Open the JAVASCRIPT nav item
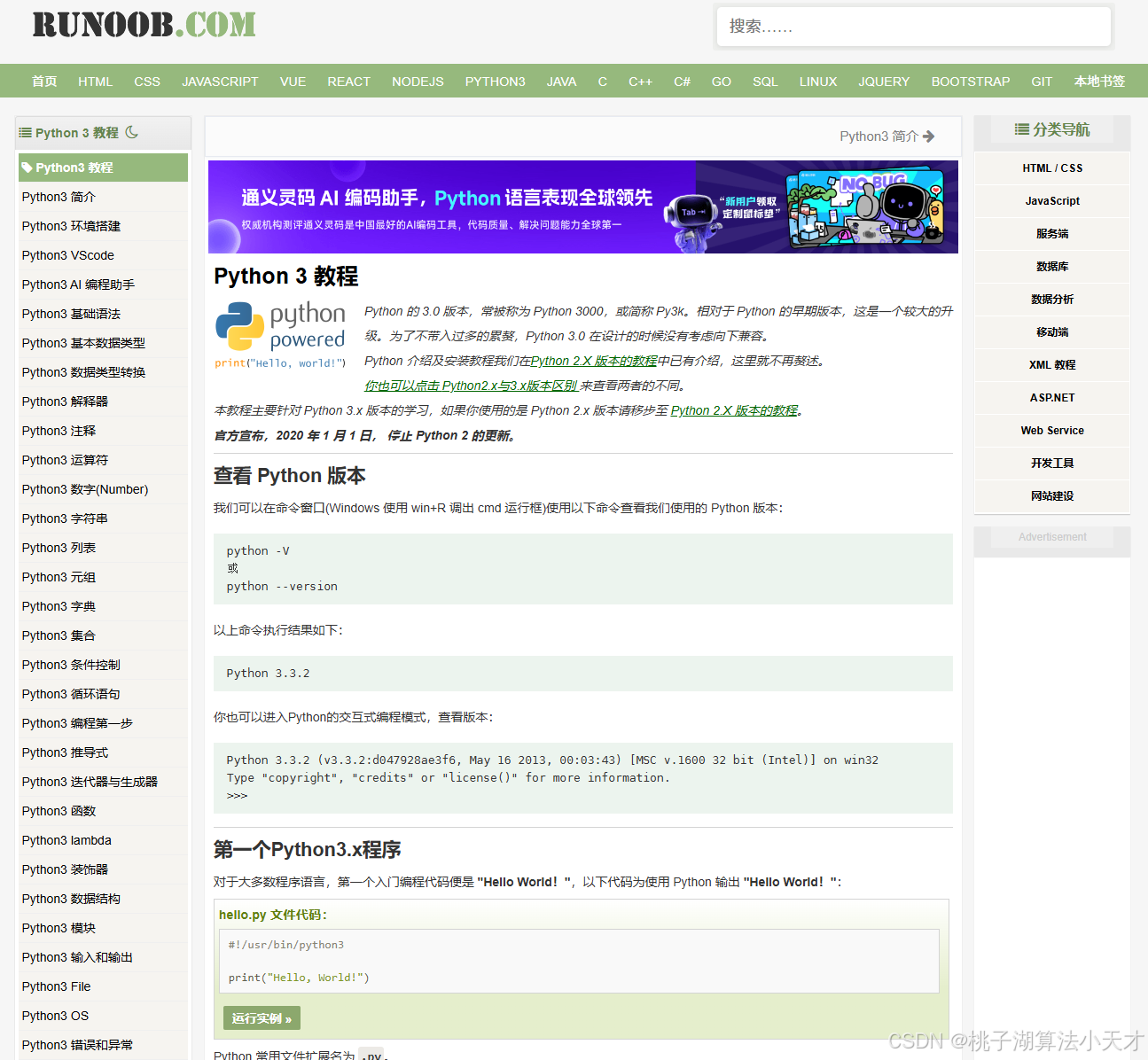Viewport: 1148px width, 1060px height. (x=220, y=81)
